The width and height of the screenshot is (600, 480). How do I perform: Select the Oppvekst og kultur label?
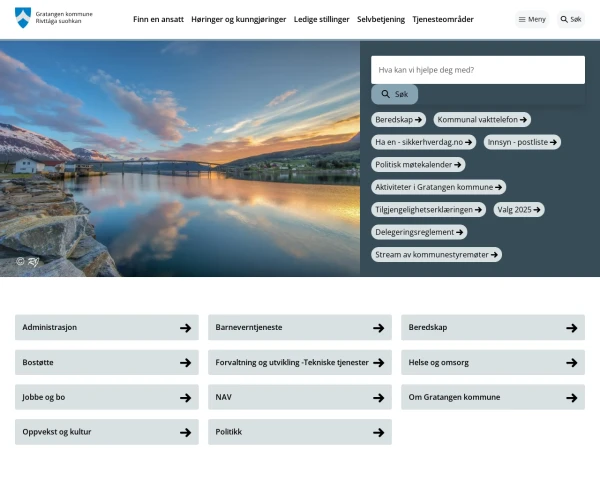[57, 432]
